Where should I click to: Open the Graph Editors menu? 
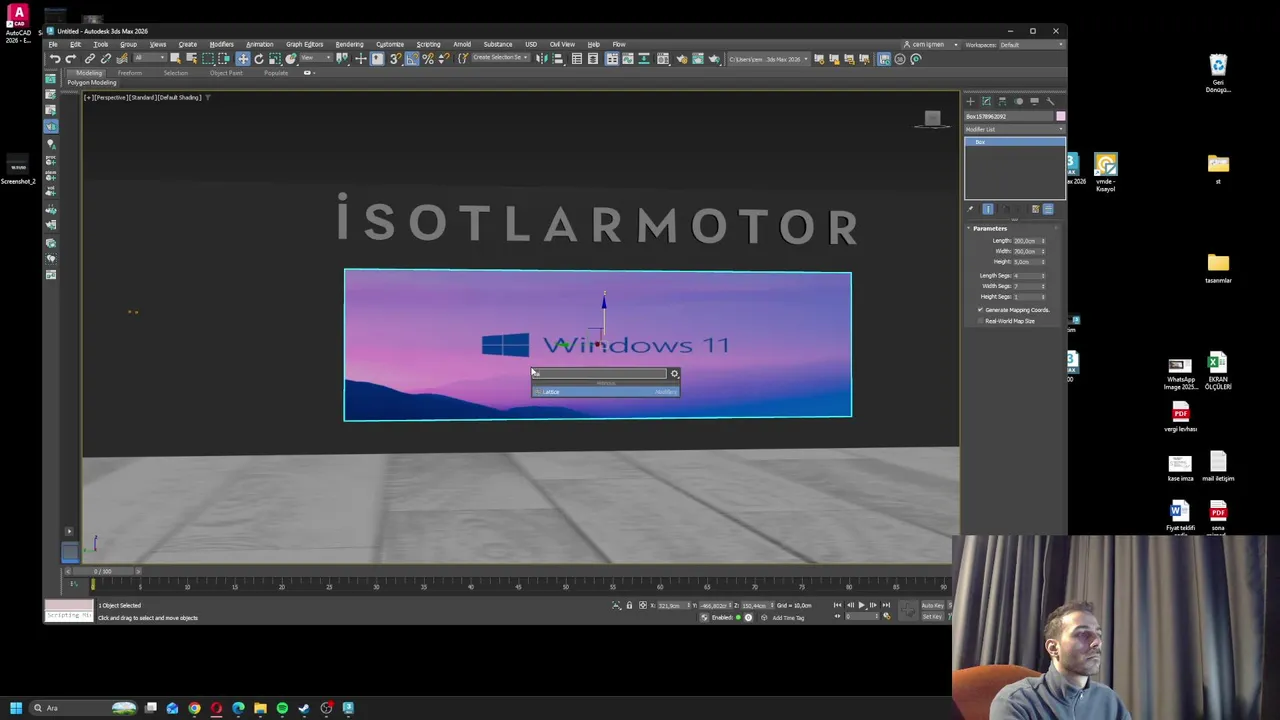(x=304, y=44)
